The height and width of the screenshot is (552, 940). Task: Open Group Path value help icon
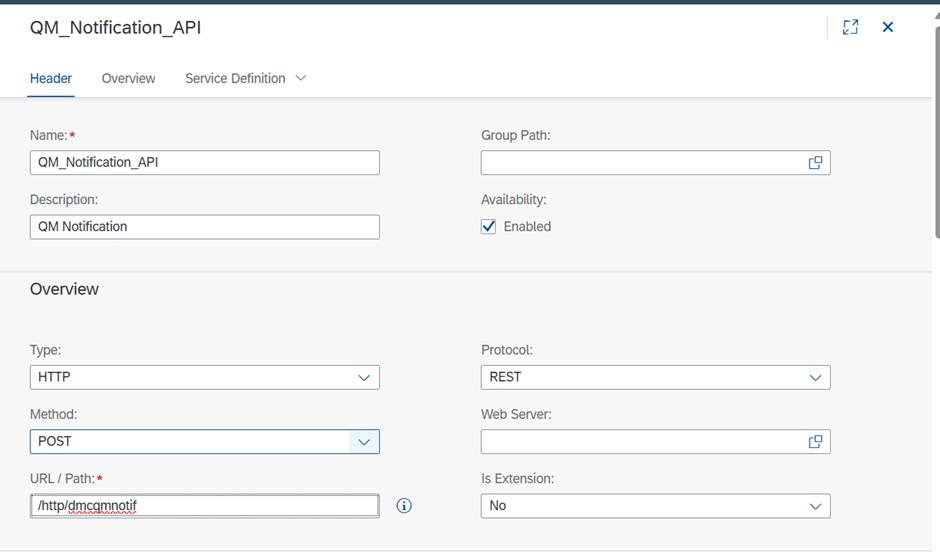click(815, 162)
